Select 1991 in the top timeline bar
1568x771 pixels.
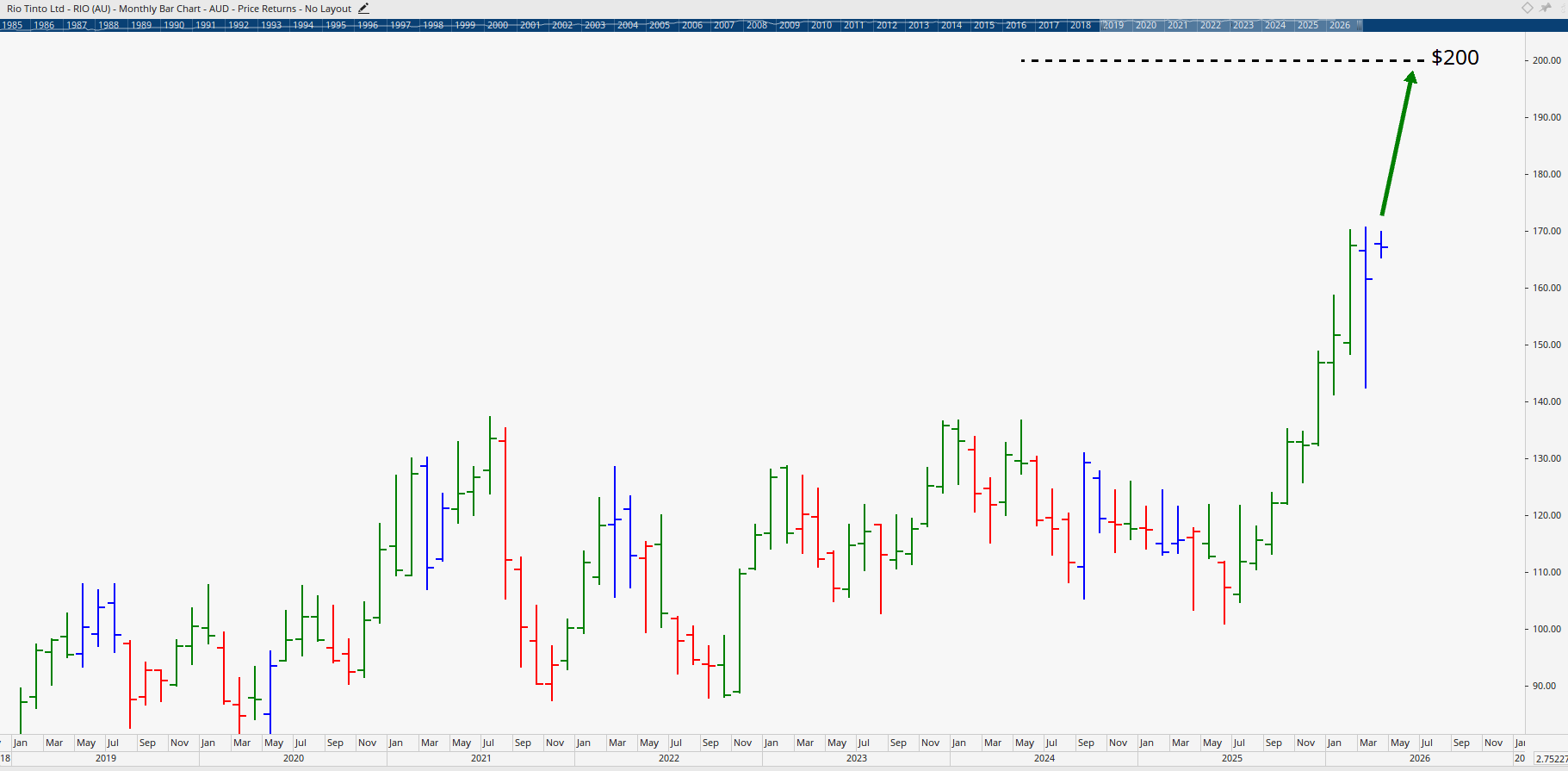coord(206,25)
